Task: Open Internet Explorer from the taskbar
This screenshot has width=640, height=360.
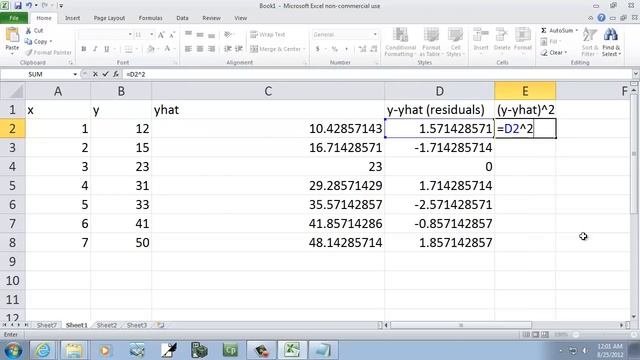Action: tap(42, 350)
